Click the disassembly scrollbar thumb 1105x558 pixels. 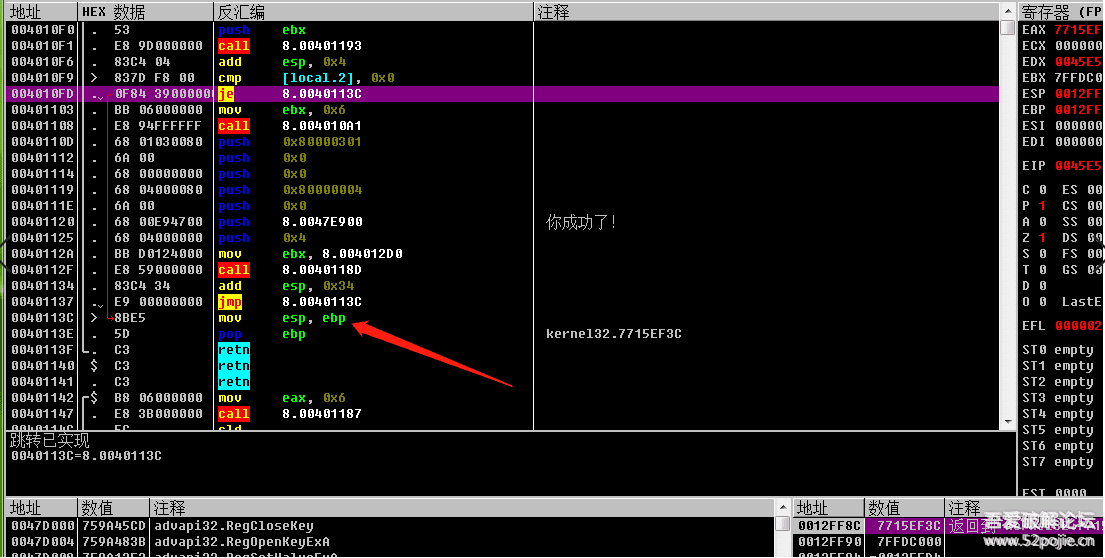click(x=1007, y=28)
